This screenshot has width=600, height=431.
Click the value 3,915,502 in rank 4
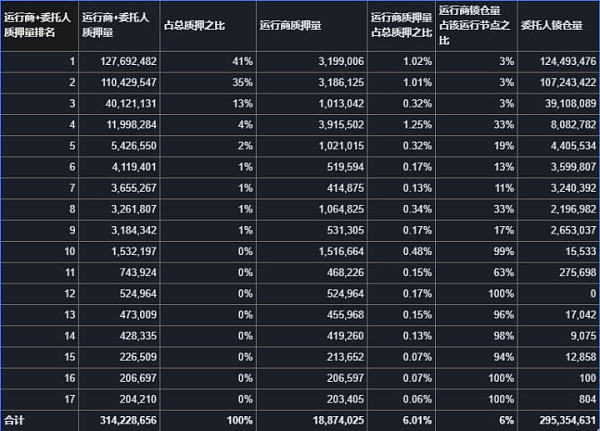pos(340,124)
